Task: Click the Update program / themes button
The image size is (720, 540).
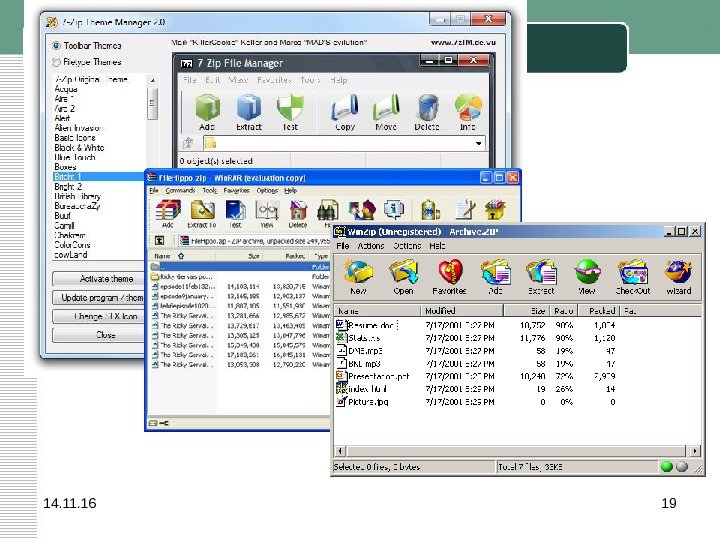Action: (x=99, y=298)
